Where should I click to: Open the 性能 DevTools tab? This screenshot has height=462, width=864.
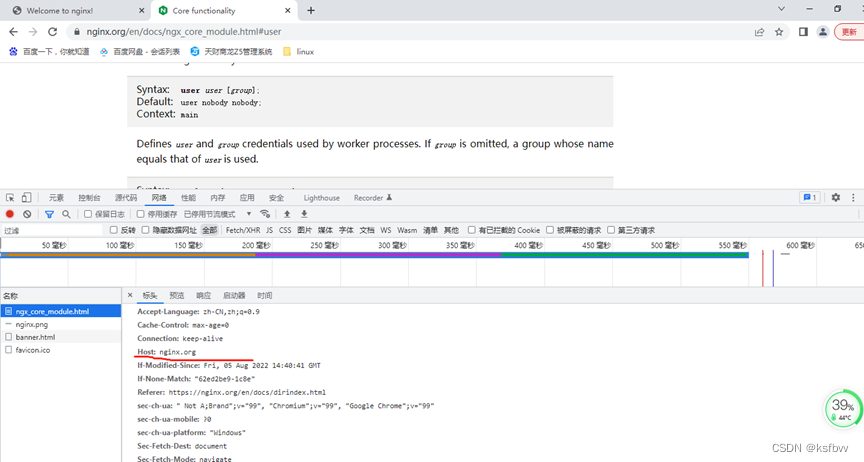point(188,197)
